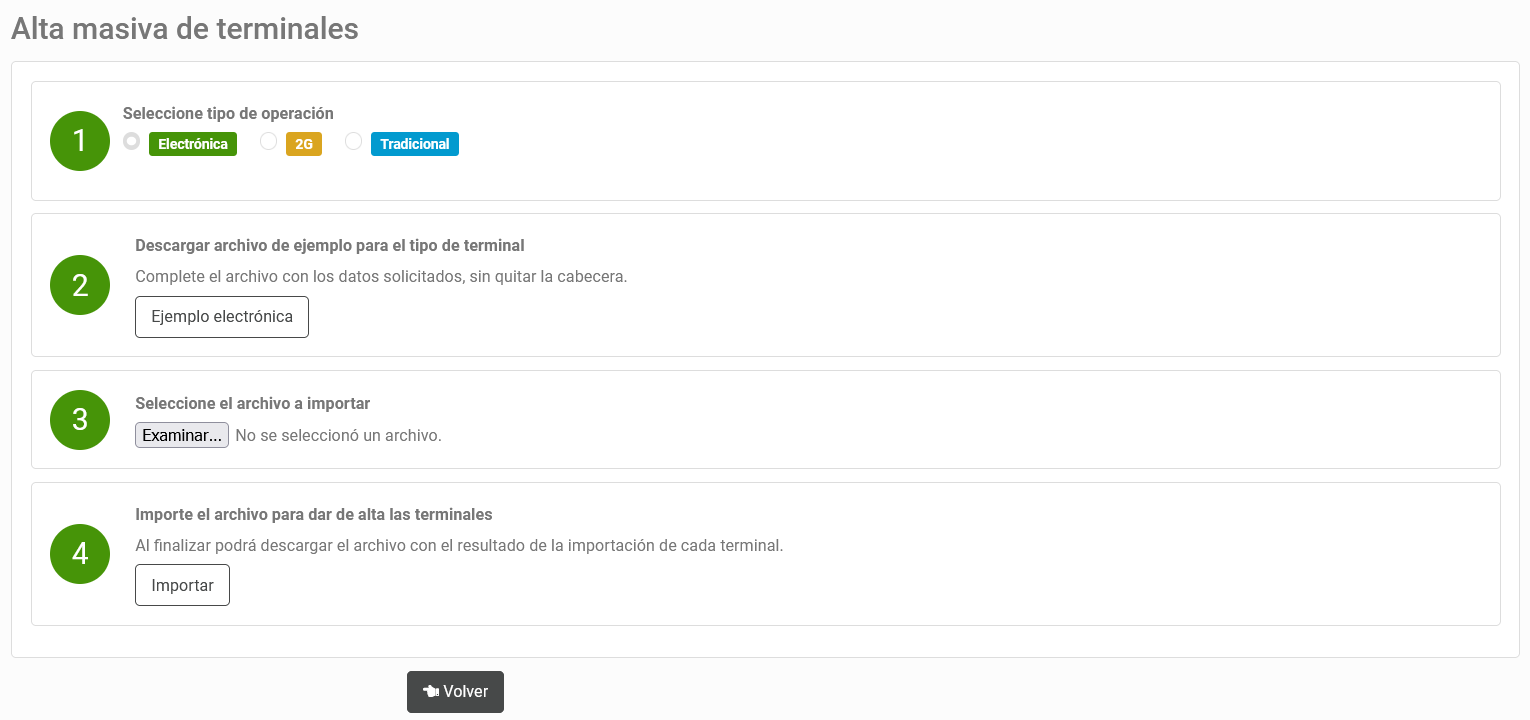
Task: Open file chooser with Examinar button
Action: [x=182, y=435]
